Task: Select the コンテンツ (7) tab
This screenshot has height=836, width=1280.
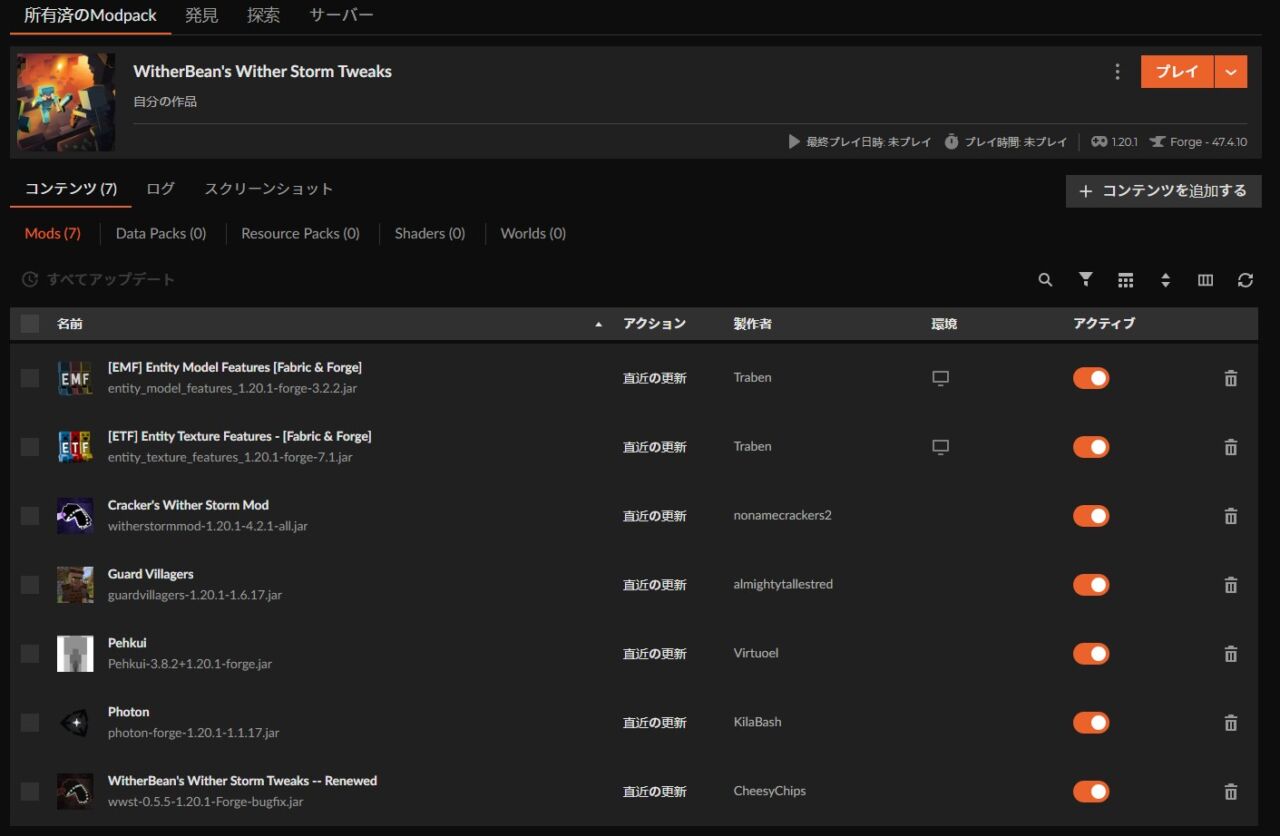Action: coord(71,189)
